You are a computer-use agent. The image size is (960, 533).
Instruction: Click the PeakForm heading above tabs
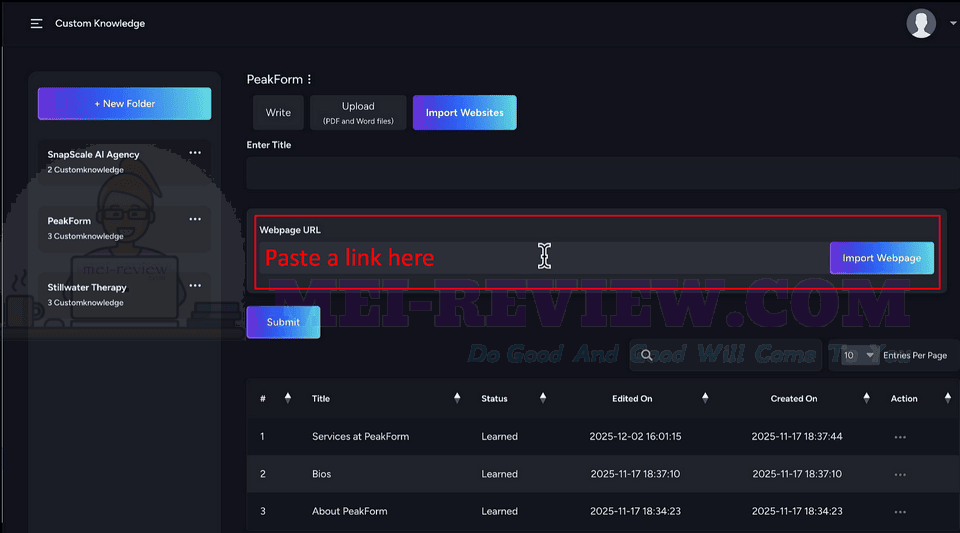[x=274, y=80]
